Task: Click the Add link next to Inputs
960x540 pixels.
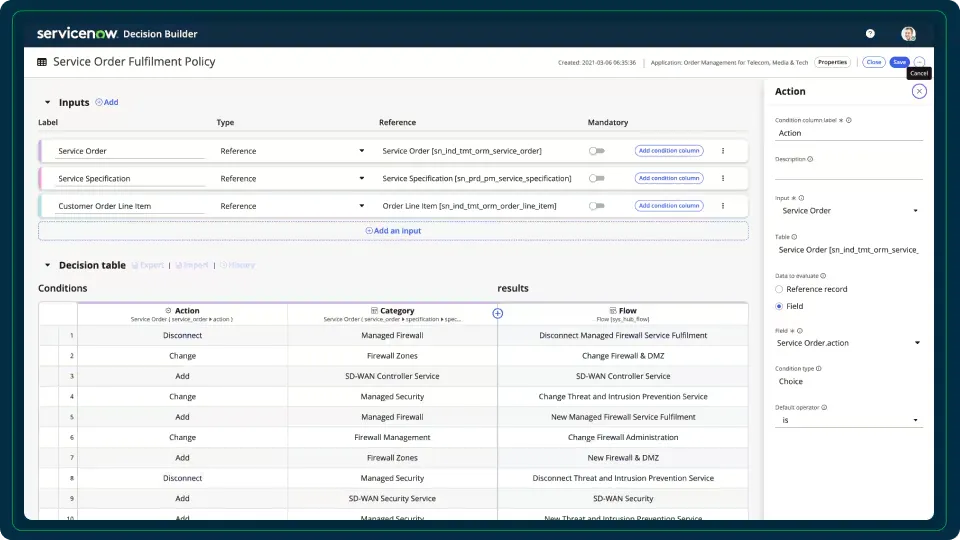Action: pos(107,102)
